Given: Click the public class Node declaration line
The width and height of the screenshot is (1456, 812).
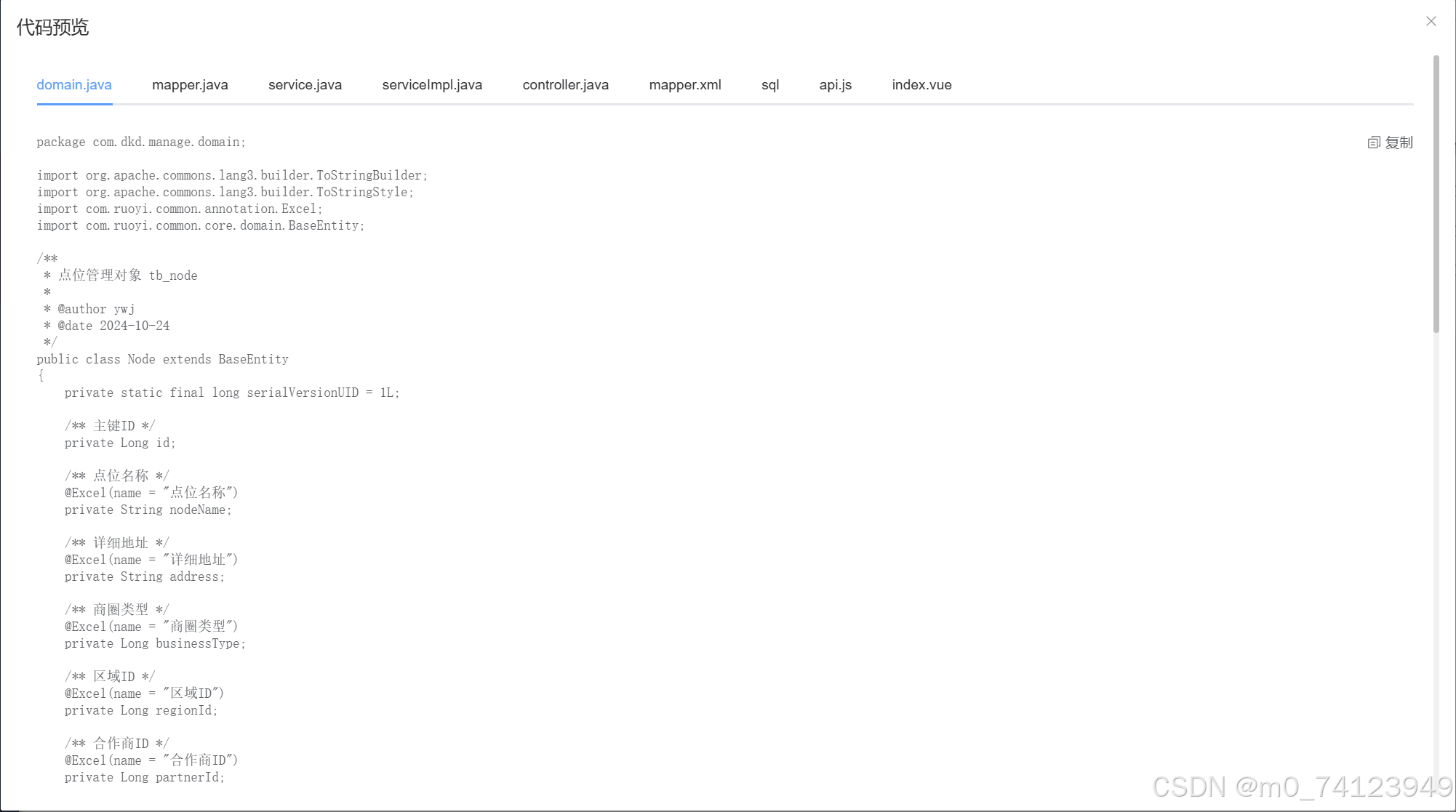Looking at the screenshot, I should 162,359.
